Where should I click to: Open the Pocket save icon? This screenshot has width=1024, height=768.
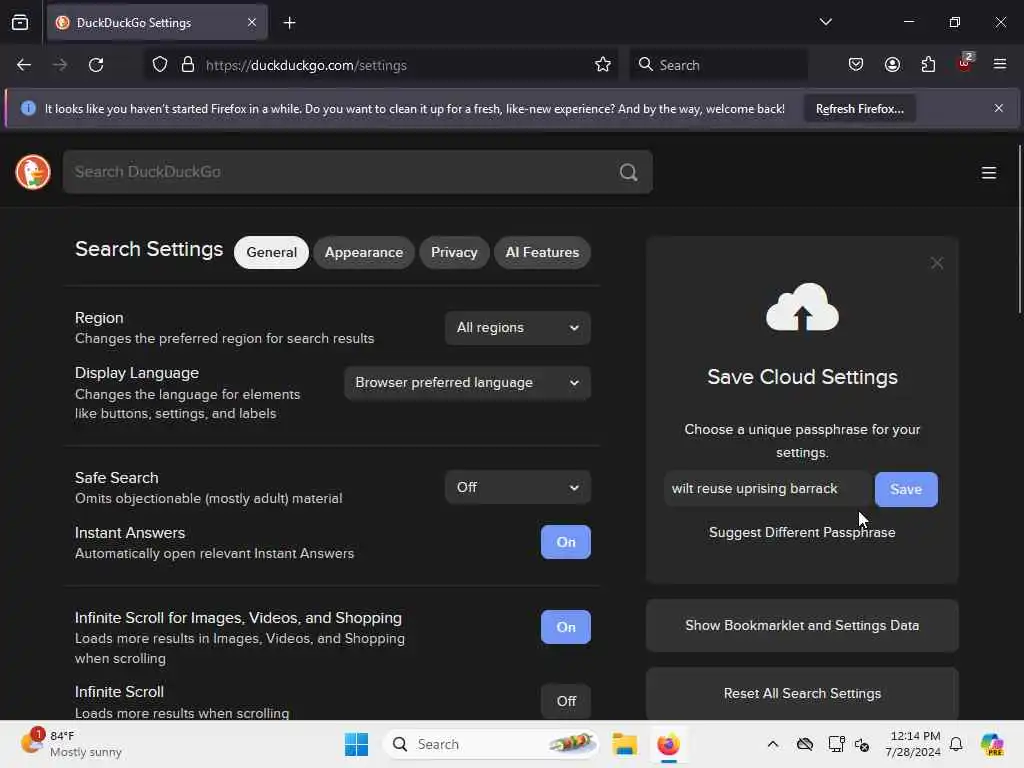(856, 65)
